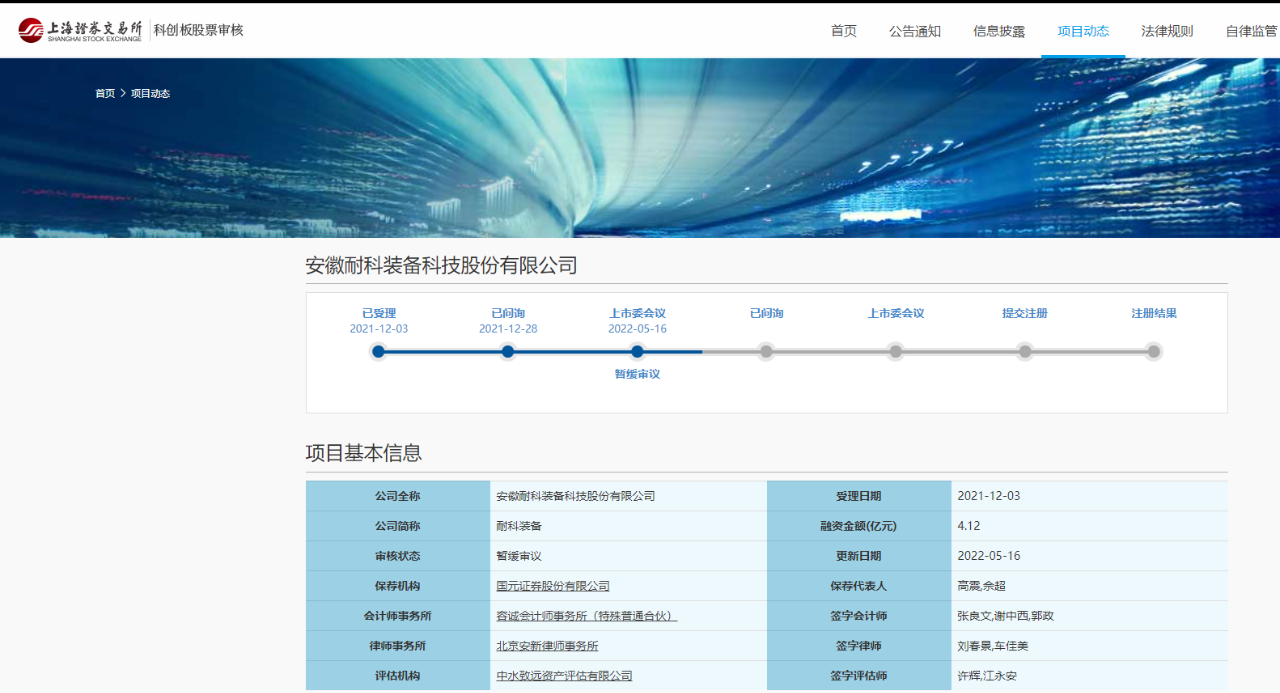Open 容诚会计师事务所 accounting firm link
Screen dimensions: 1280x693
[587, 616]
